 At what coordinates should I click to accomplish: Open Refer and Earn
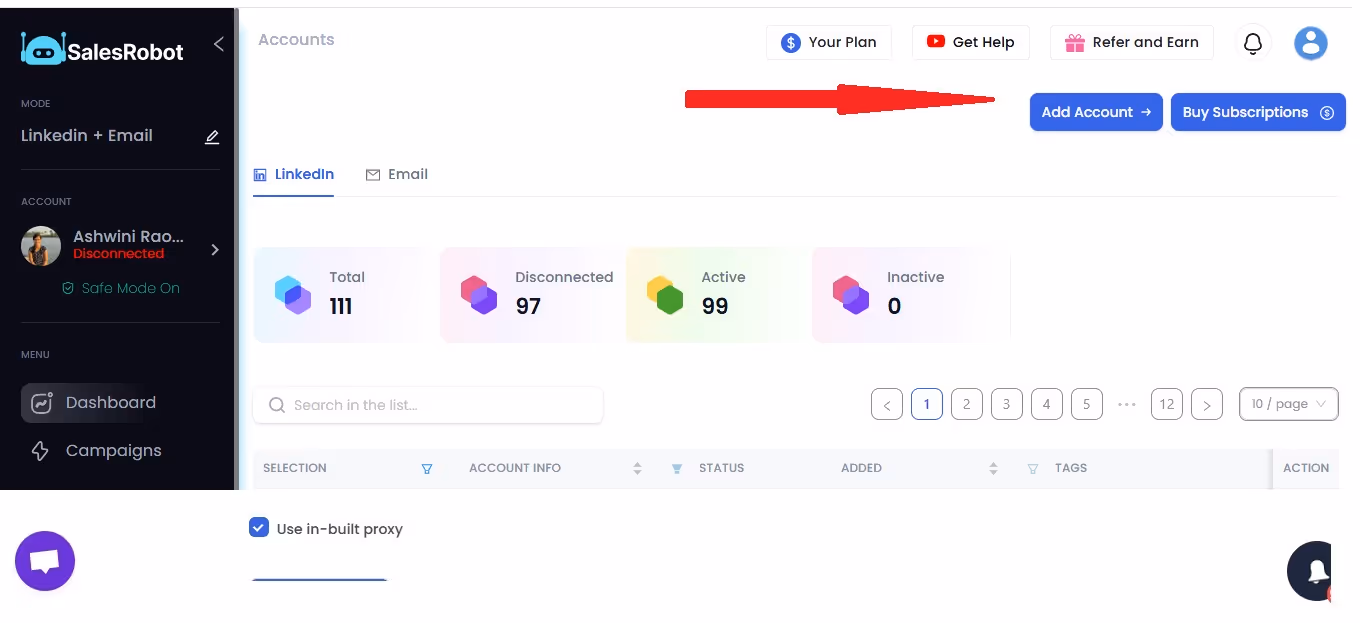[1131, 42]
